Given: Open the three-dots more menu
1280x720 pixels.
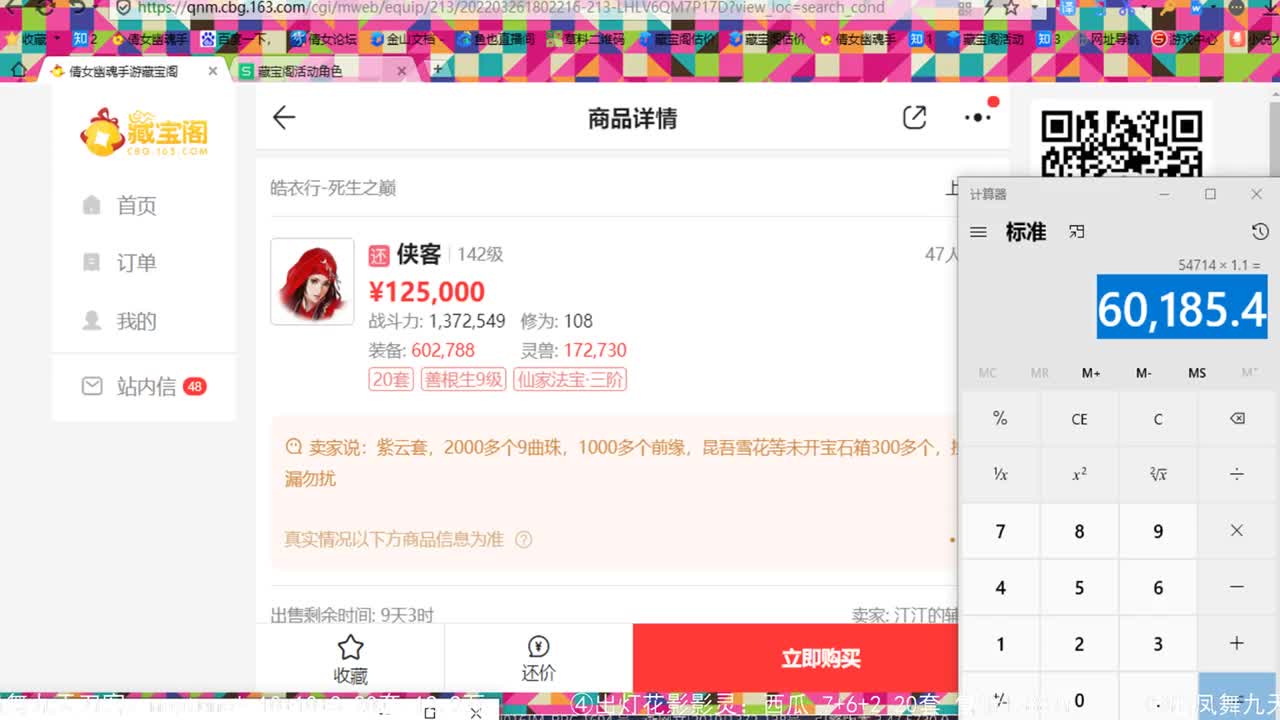Looking at the screenshot, I should click(977, 117).
